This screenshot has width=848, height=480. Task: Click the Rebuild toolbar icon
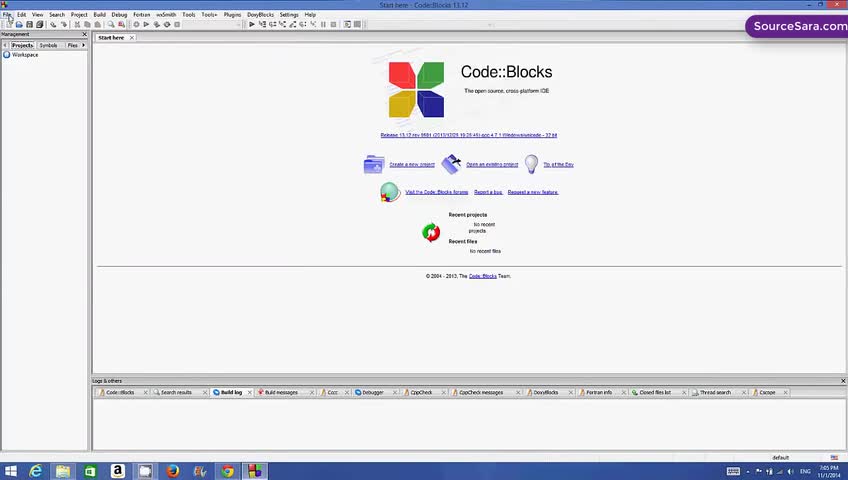click(167, 24)
